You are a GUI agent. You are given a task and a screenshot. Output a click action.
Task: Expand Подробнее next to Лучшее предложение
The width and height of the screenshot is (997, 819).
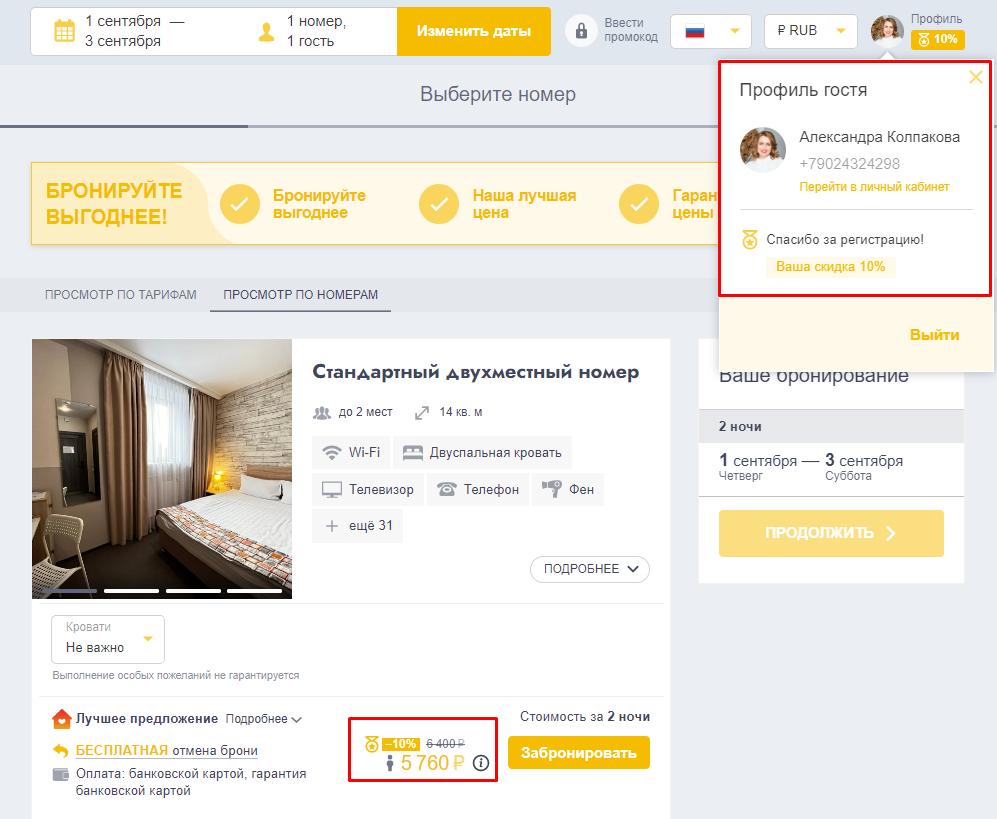(x=263, y=719)
